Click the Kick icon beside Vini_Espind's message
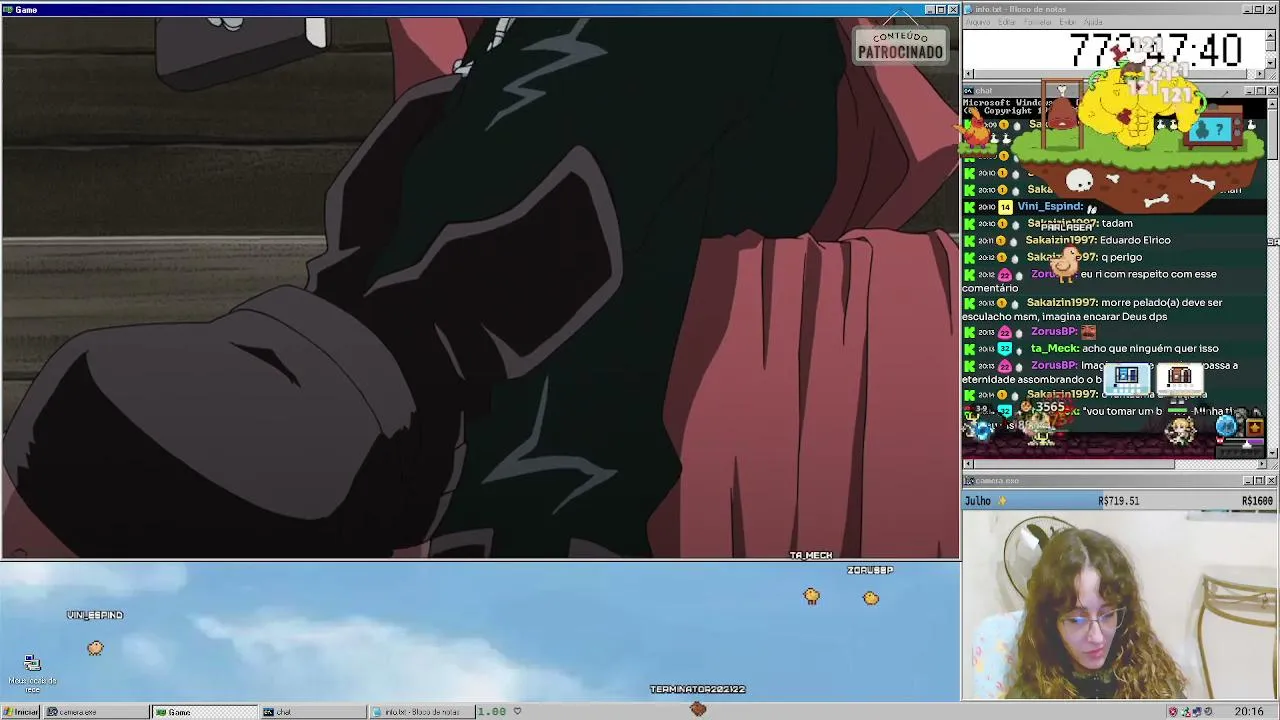This screenshot has height=720, width=1280. click(x=969, y=207)
